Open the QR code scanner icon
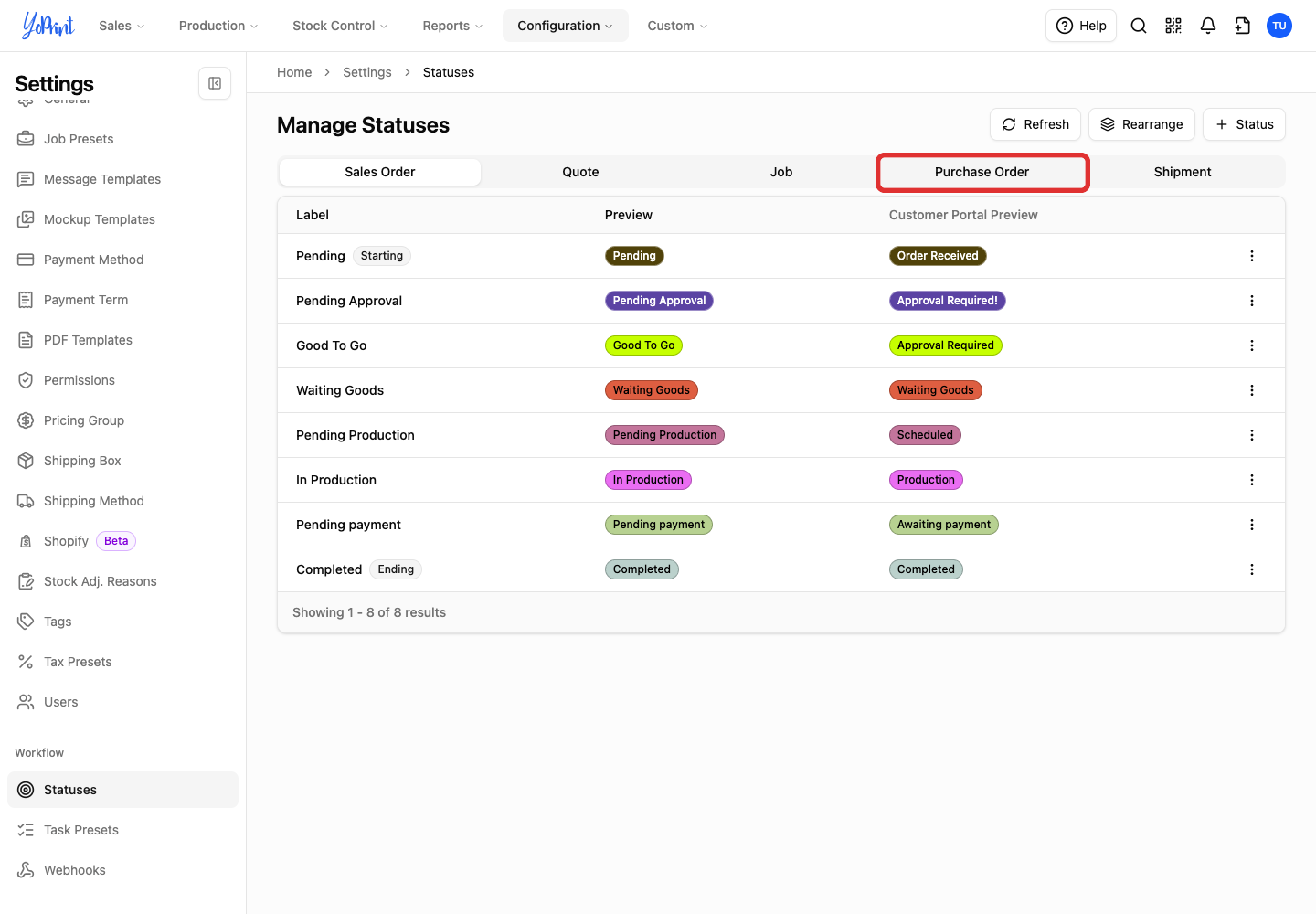Screen dimensions: 1316x914 [x=1173, y=26]
